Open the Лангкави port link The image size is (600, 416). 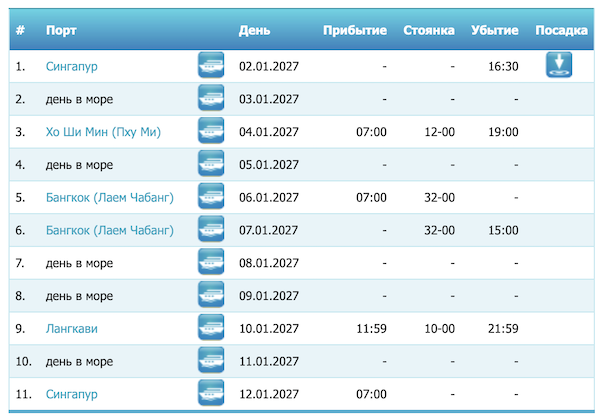point(71,328)
